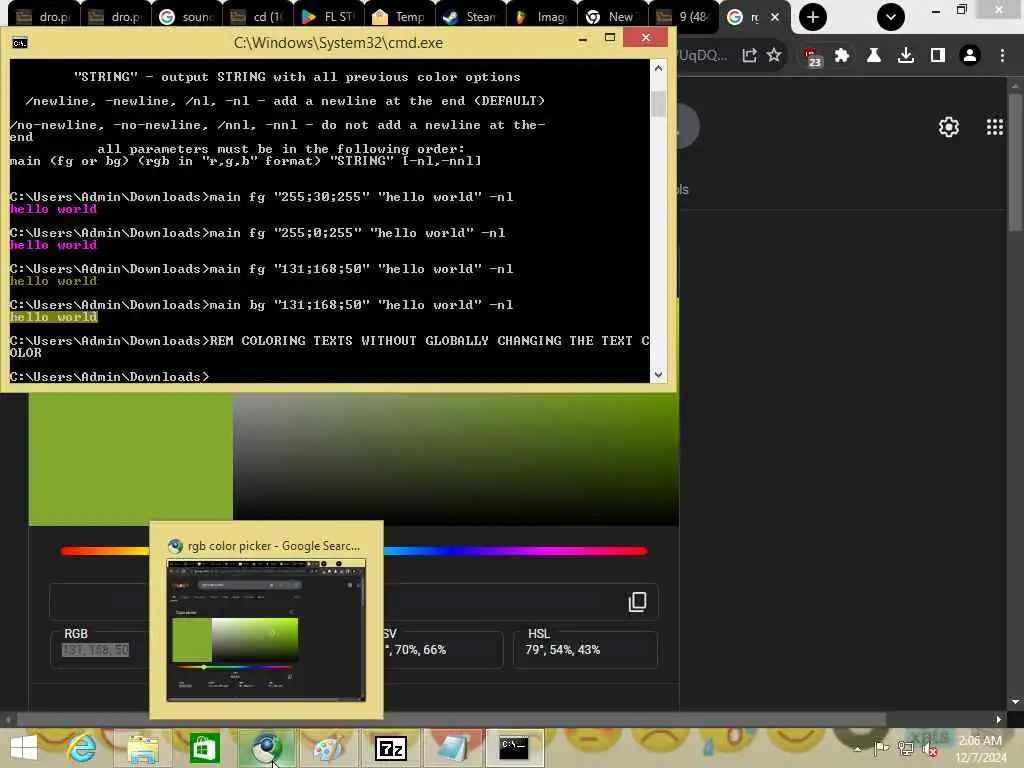Switch to the Steam tab
The width and height of the screenshot is (1024, 768).
point(470,17)
